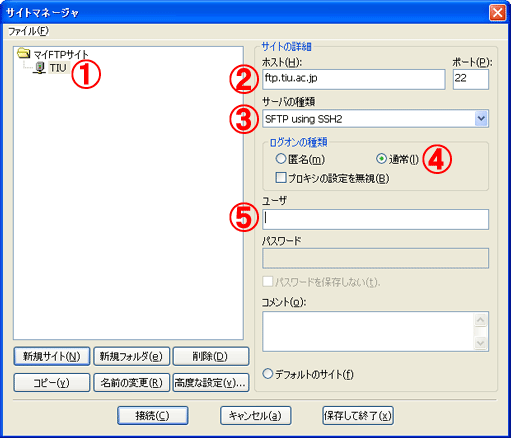Select デフォルトのサイト radio option
Viewport: 511px width, 438px height.
tap(267, 374)
